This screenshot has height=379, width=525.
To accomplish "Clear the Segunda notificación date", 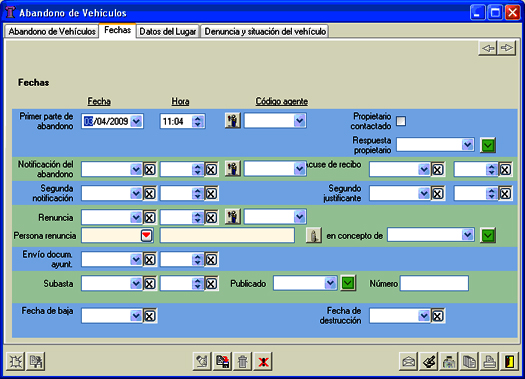I will pos(150,194).
